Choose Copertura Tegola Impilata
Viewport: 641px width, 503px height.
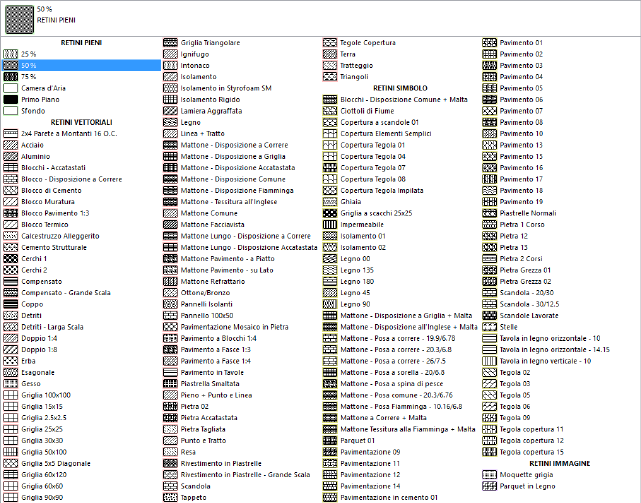(381, 190)
